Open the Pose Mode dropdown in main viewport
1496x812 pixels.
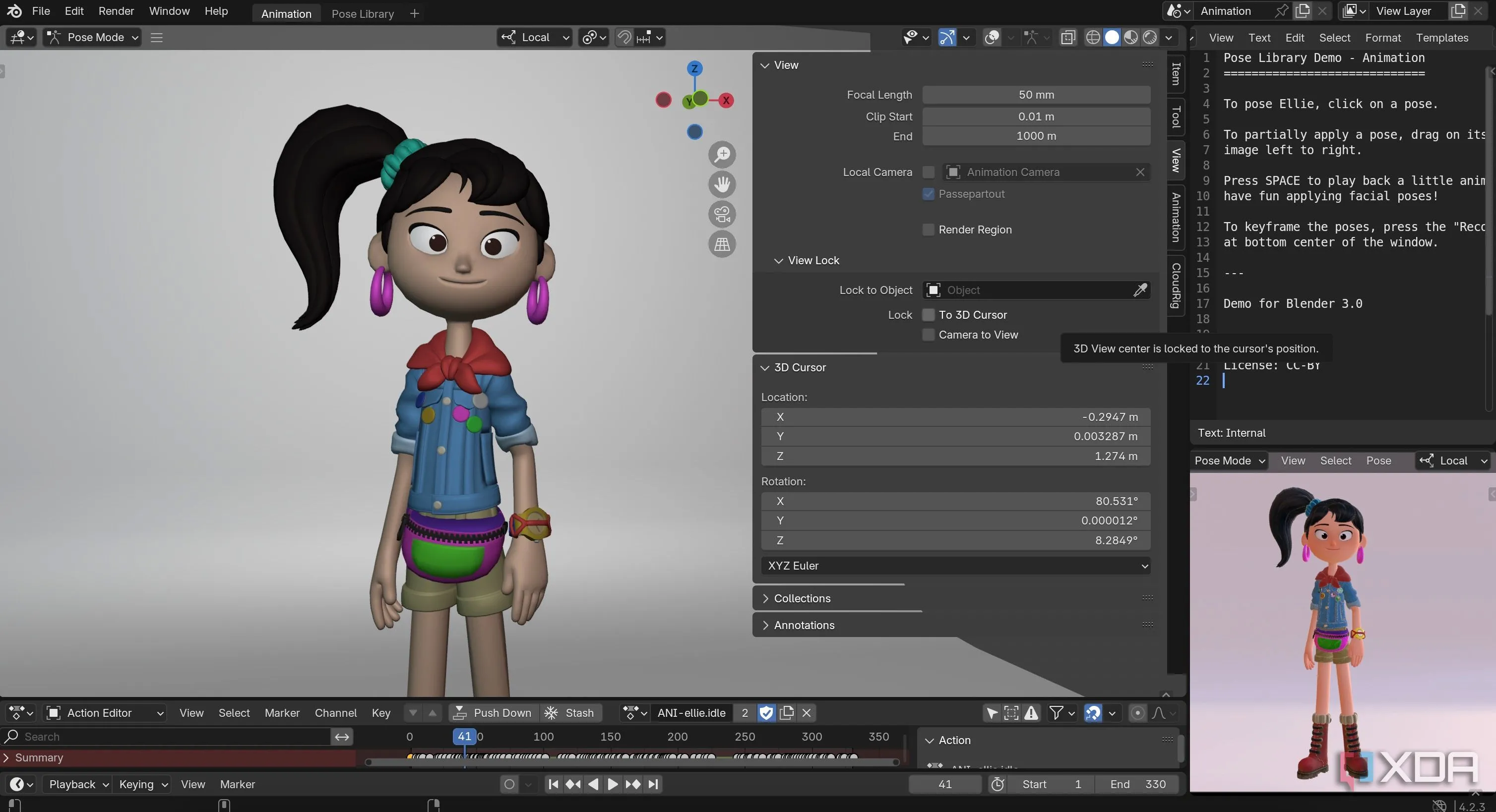tap(92, 38)
